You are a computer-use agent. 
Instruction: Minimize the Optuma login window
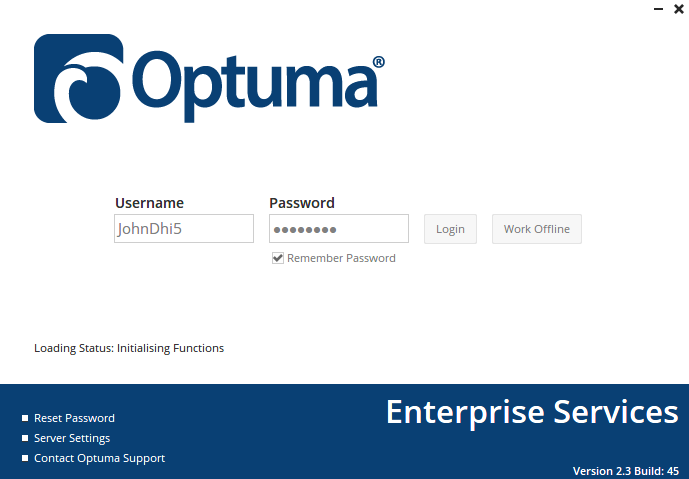click(656, 9)
